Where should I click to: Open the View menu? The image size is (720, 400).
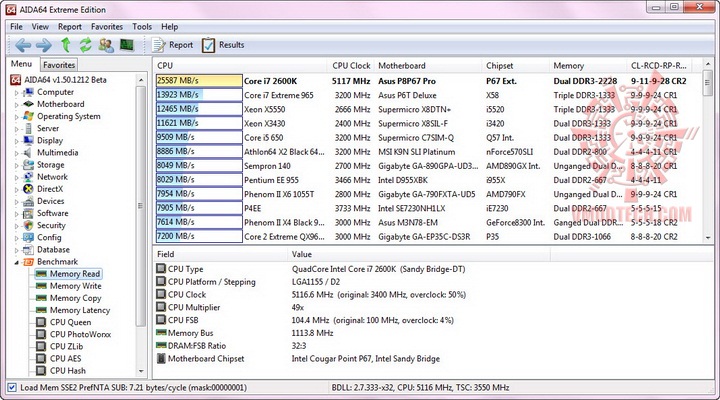pyautogui.click(x=40, y=27)
